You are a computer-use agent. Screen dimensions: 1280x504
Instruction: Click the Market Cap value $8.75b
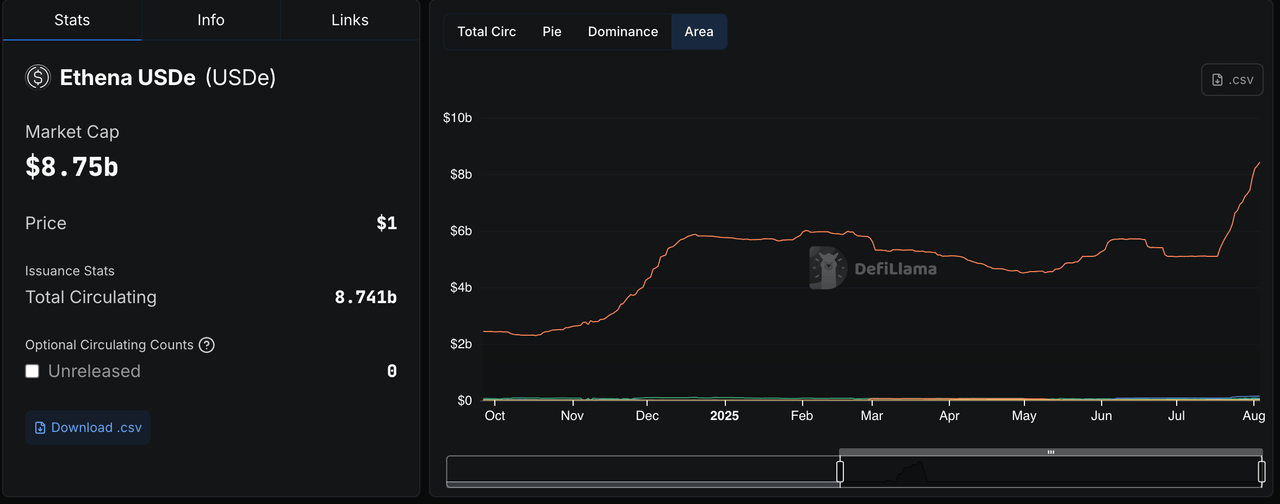[72, 167]
